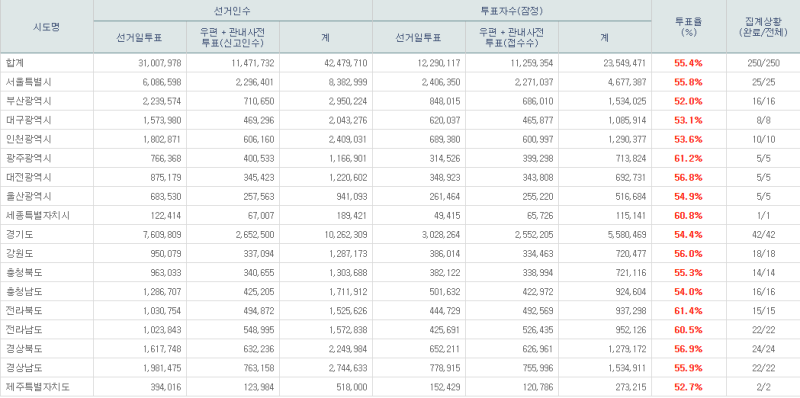
Task: Click Seoul voters total 4,677,387
Action: 627,82
